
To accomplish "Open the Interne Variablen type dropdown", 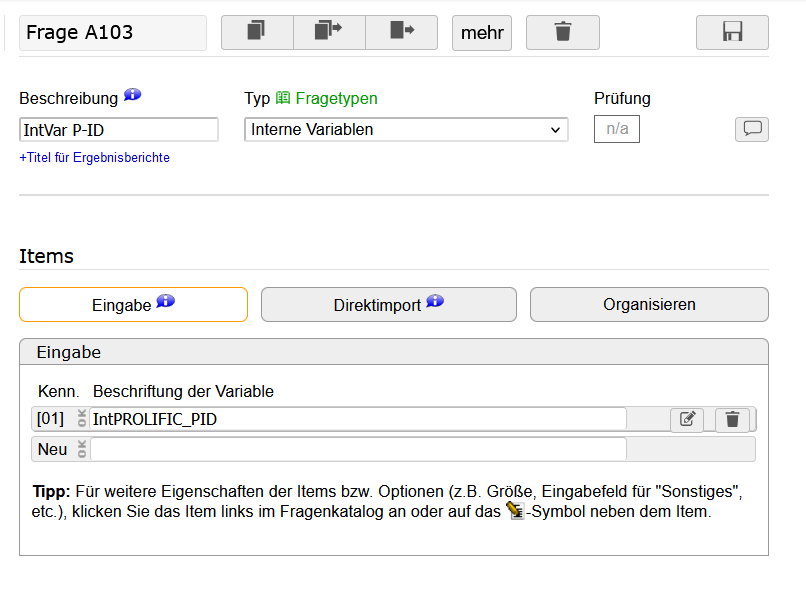I will click(406, 130).
